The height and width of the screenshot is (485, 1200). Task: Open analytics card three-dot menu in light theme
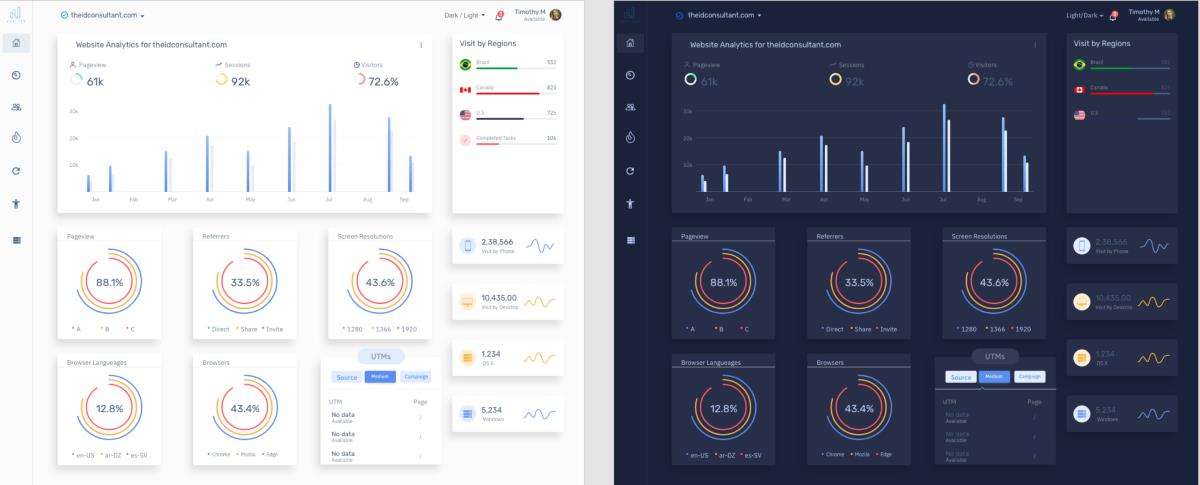421,44
